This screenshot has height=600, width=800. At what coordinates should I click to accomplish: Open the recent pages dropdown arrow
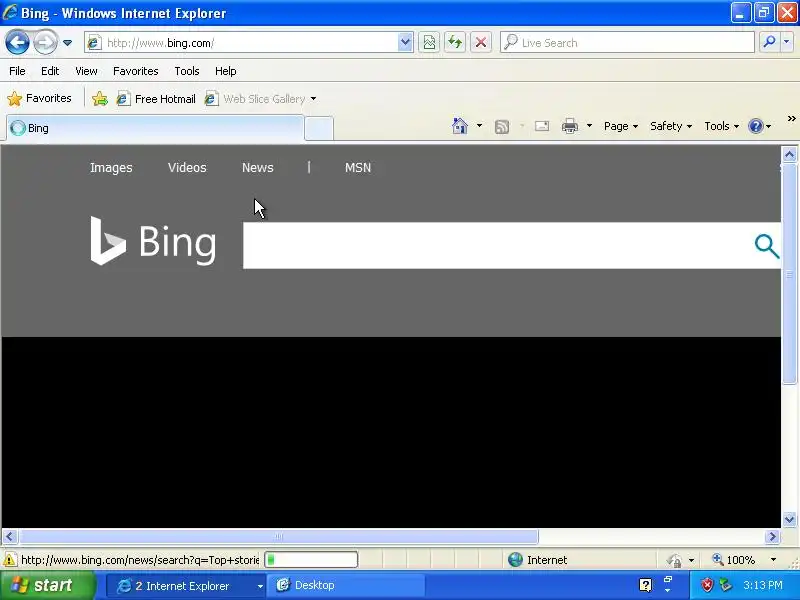click(x=67, y=43)
